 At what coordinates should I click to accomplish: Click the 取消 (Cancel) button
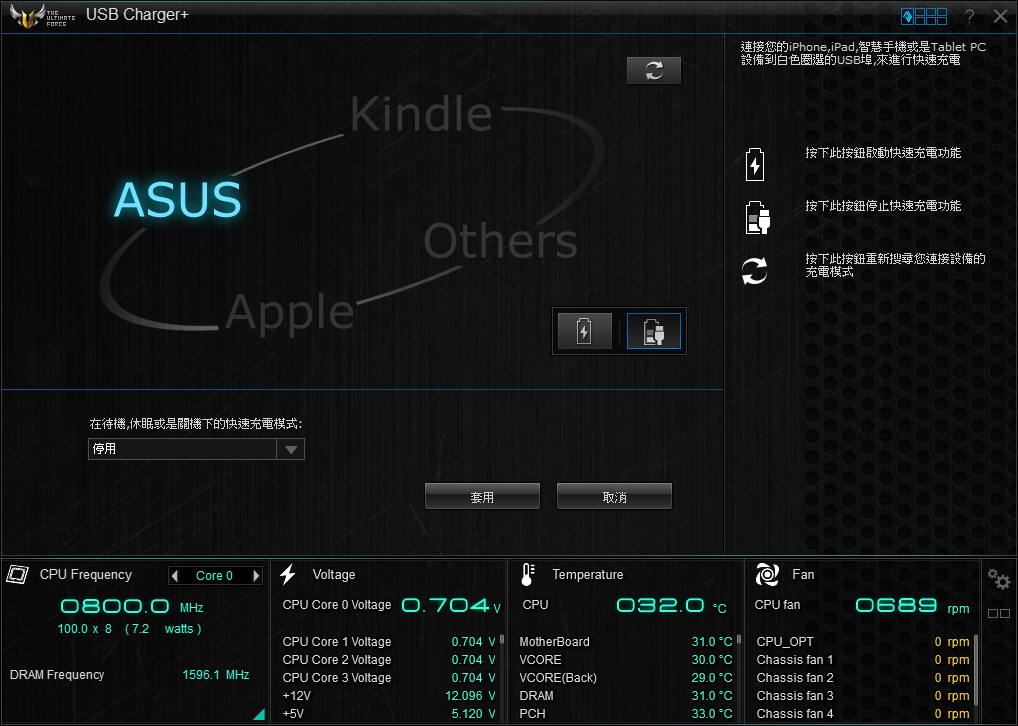point(614,497)
